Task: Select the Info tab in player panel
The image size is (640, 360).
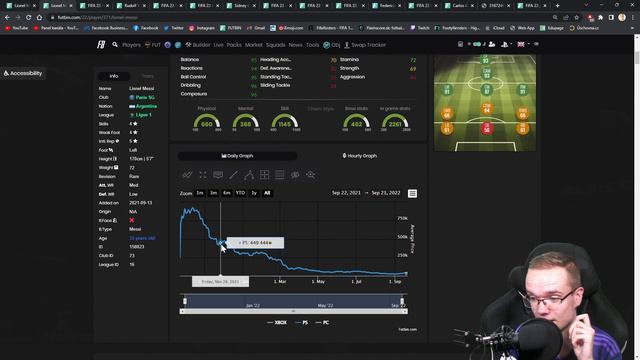Action: click(114, 76)
